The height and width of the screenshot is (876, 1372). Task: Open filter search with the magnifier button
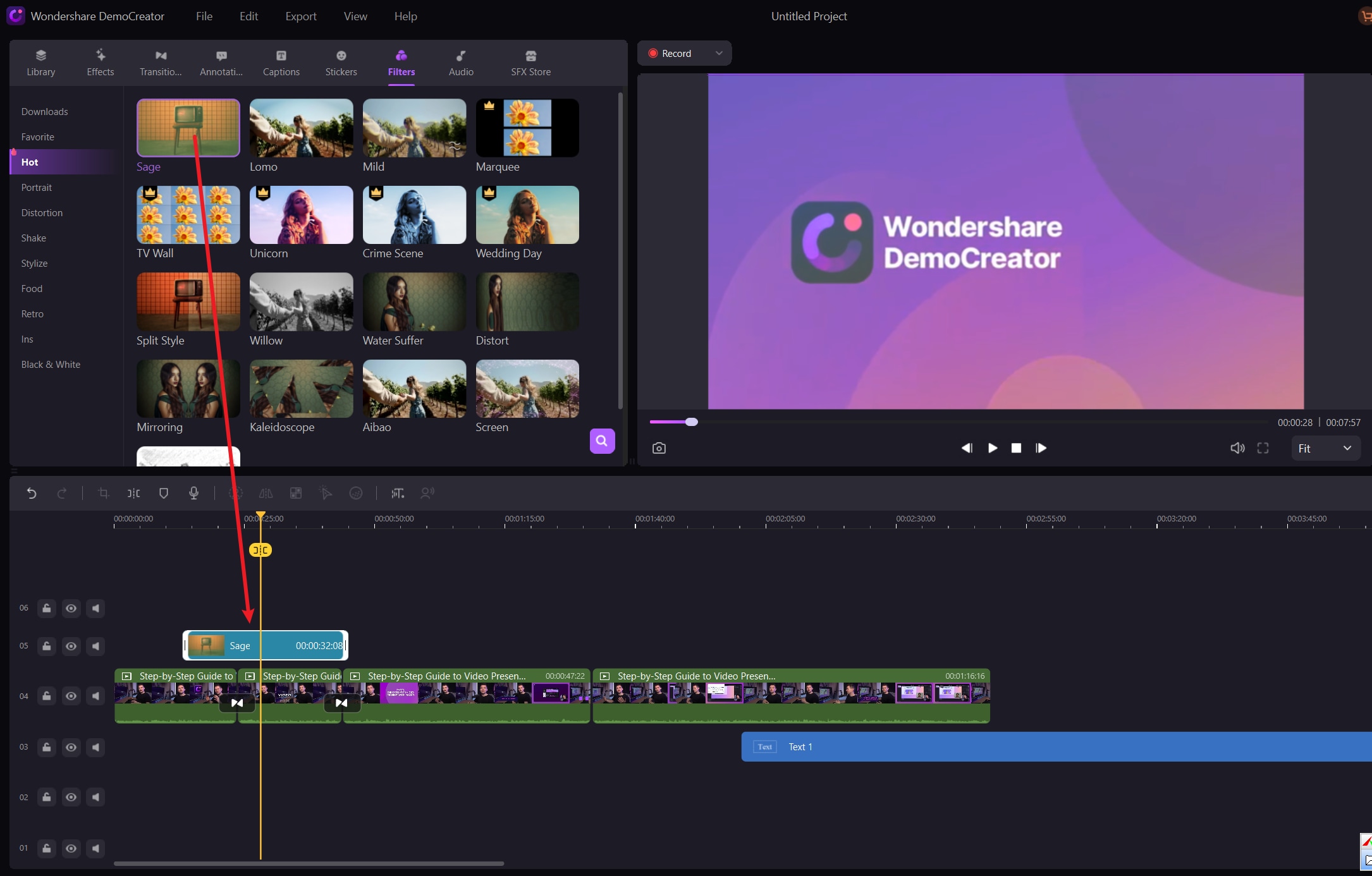pyautogui.click(x=602, y=441)
